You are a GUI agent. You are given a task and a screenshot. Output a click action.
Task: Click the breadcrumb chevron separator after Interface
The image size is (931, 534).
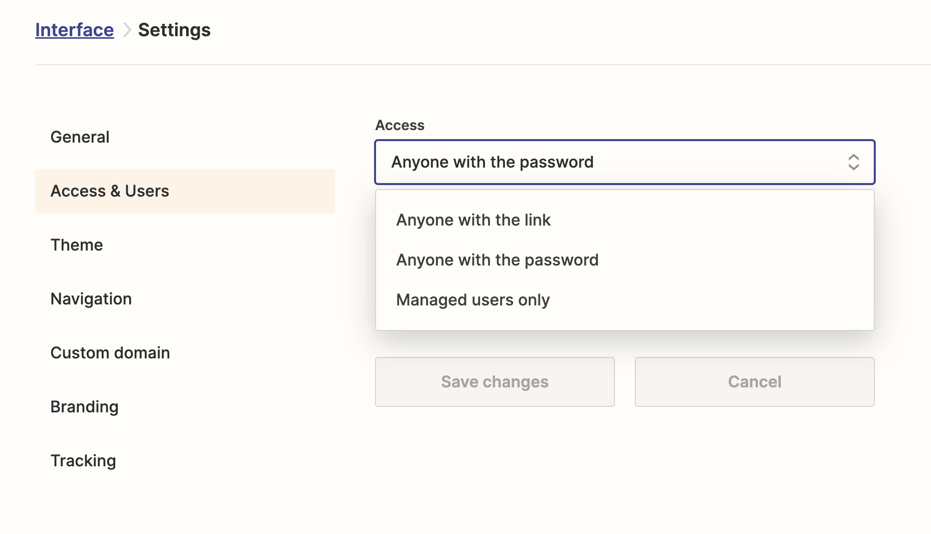[x=127, y=30]
